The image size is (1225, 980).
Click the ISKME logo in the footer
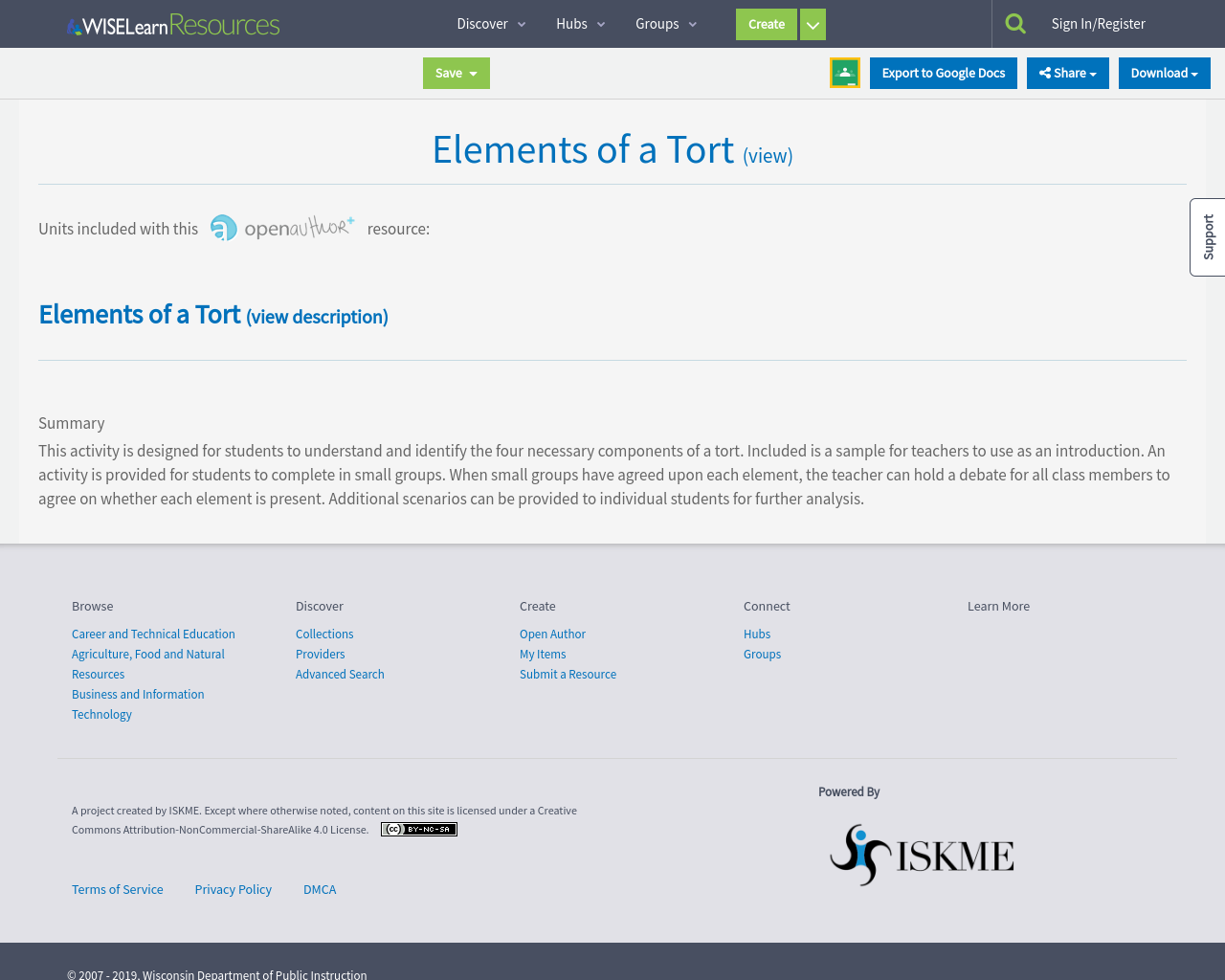click(921, 854)
